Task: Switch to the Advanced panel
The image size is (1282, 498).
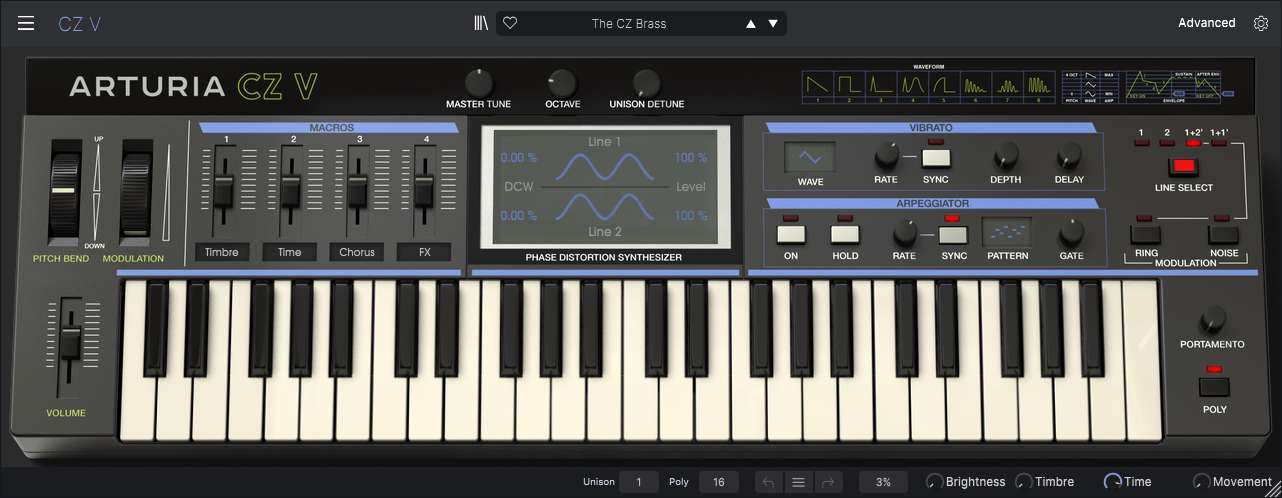Action: click(1206, 23)
